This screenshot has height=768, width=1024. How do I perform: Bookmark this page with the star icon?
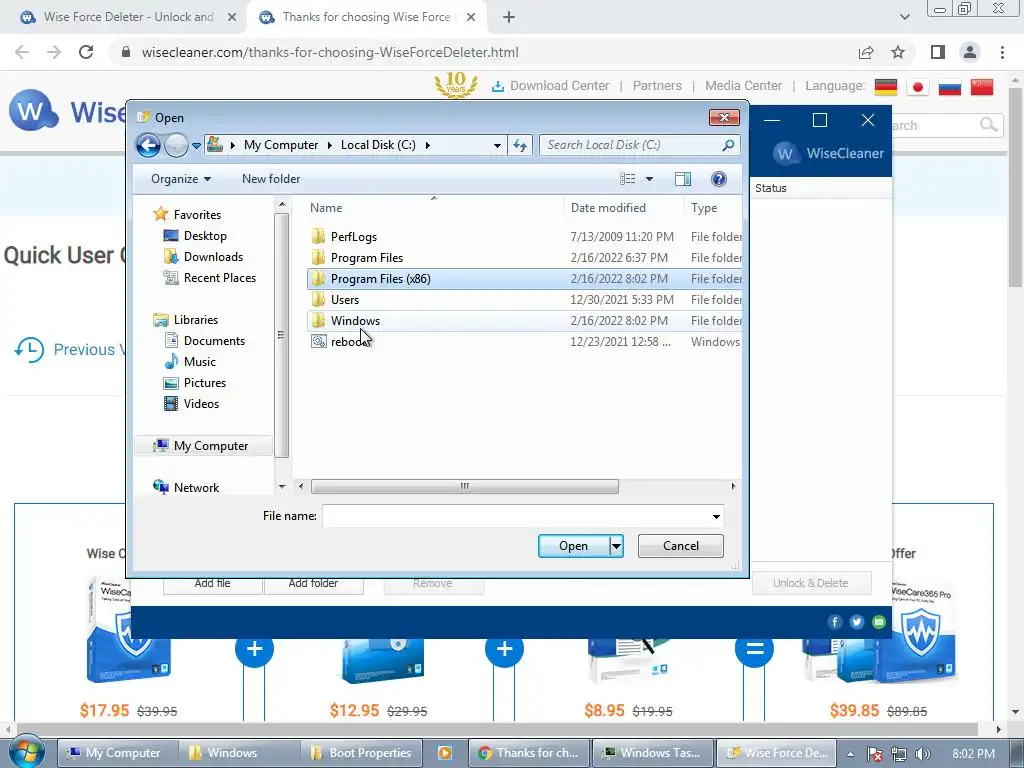point(898,52)
